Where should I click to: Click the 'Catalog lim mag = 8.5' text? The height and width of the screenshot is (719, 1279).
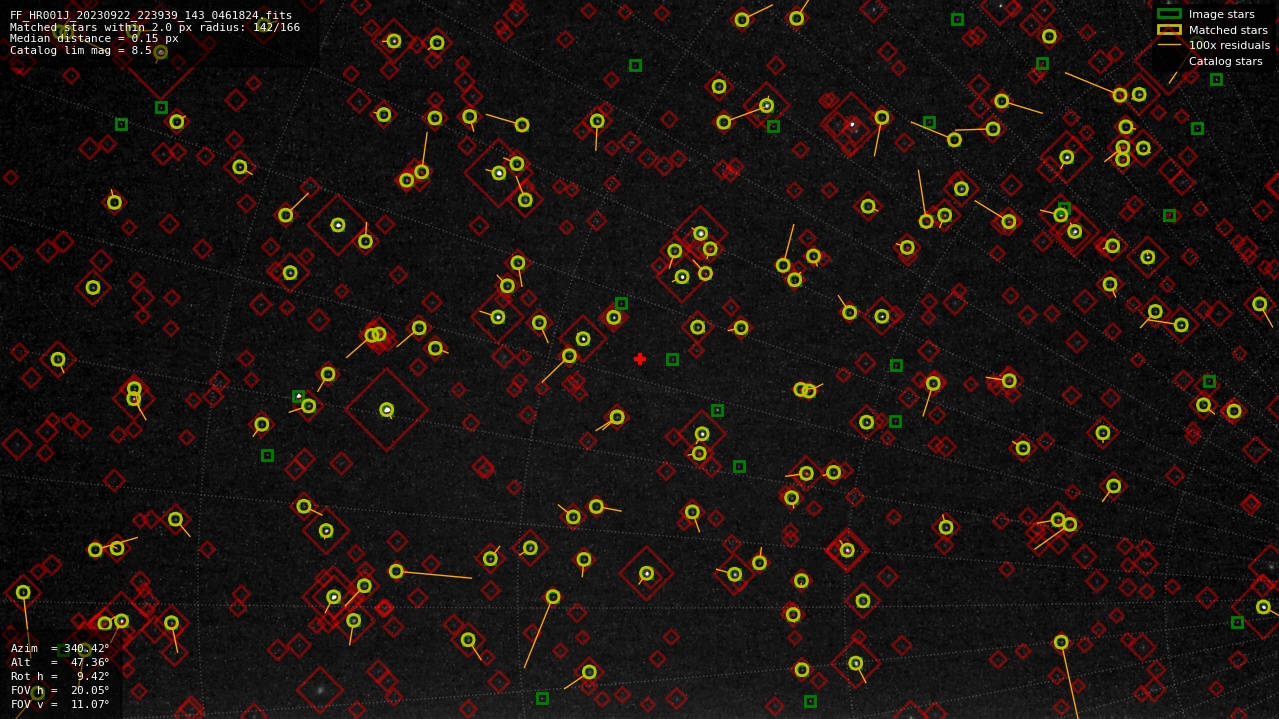[x=81, y=51]
